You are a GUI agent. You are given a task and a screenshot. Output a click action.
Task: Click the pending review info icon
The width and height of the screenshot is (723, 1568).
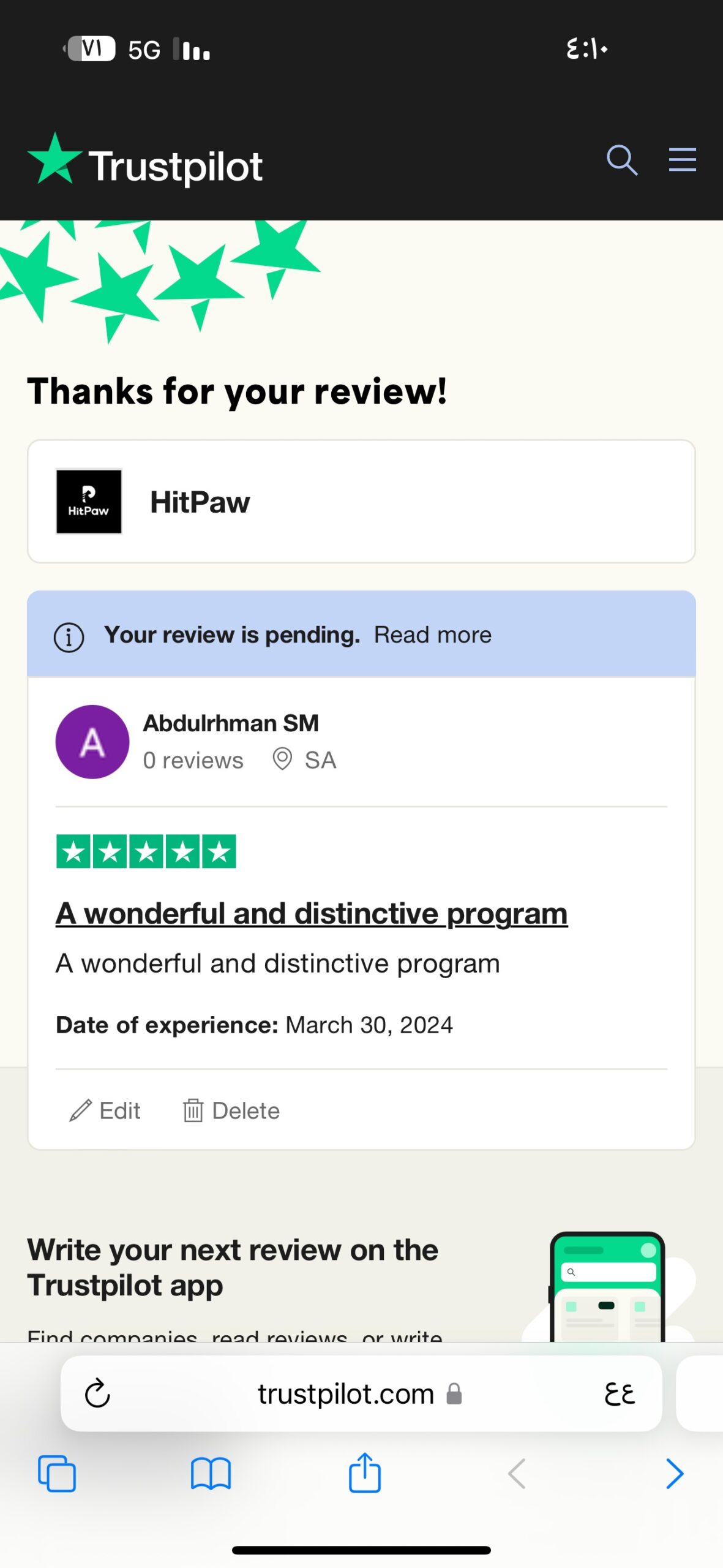pyautogui.click(x=69, y=637)
